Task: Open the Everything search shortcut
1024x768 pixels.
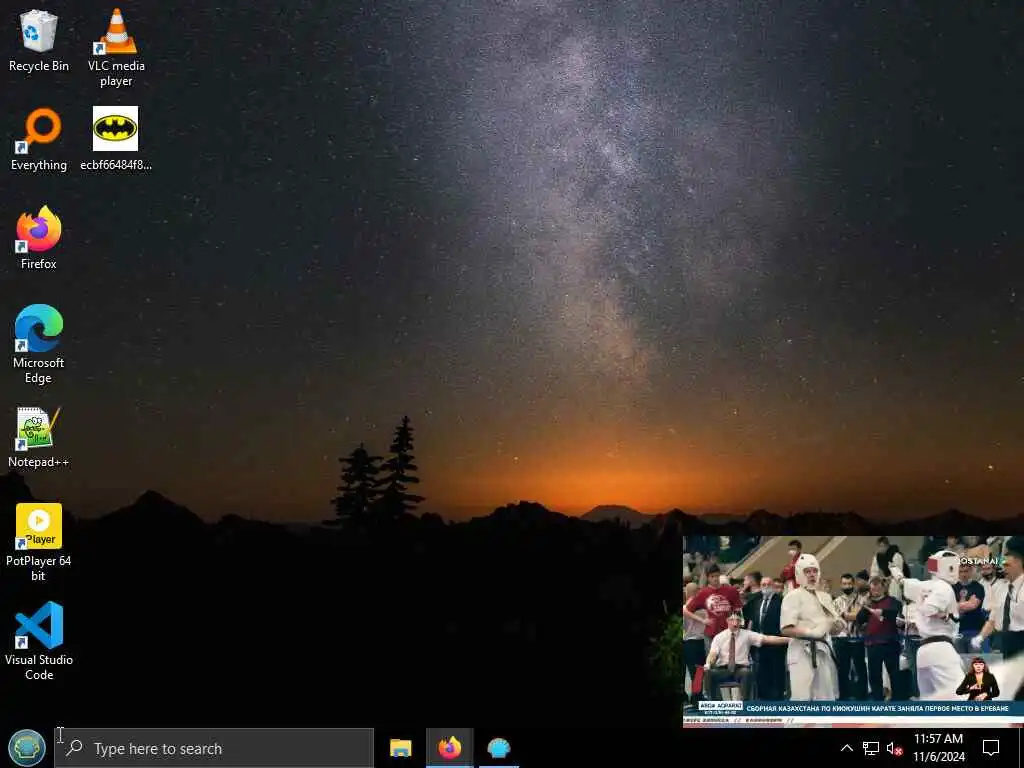Action: [x=39, y=139]
